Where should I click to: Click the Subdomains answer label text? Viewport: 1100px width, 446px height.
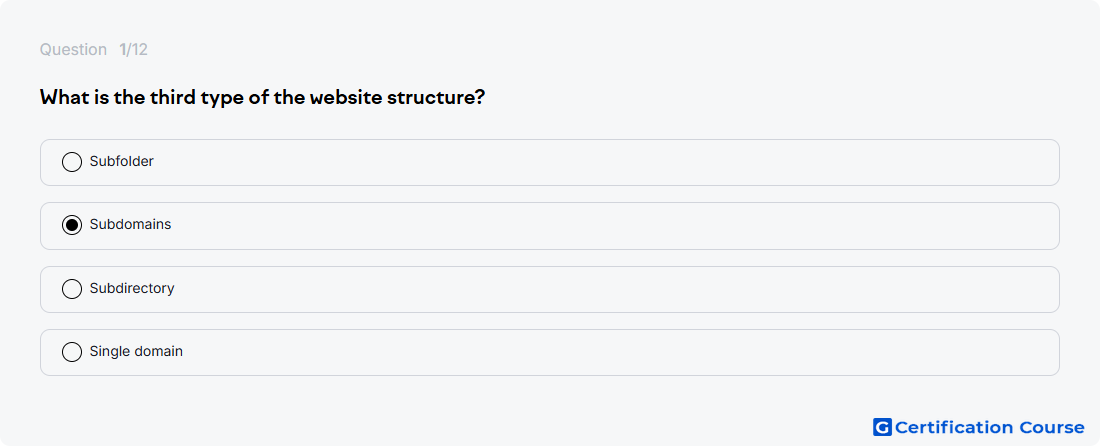[130, 224]
